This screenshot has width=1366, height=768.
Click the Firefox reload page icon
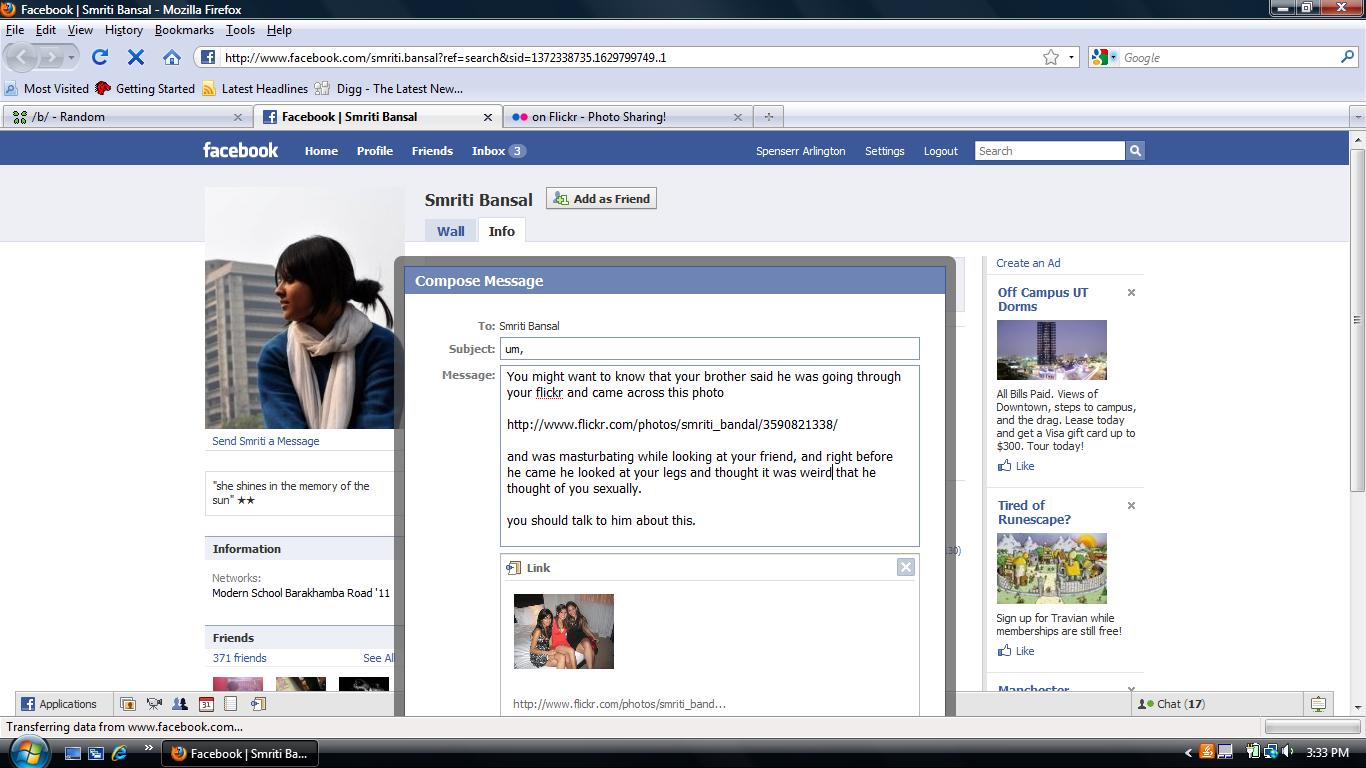pyautogui.click(x=100, y=57)
